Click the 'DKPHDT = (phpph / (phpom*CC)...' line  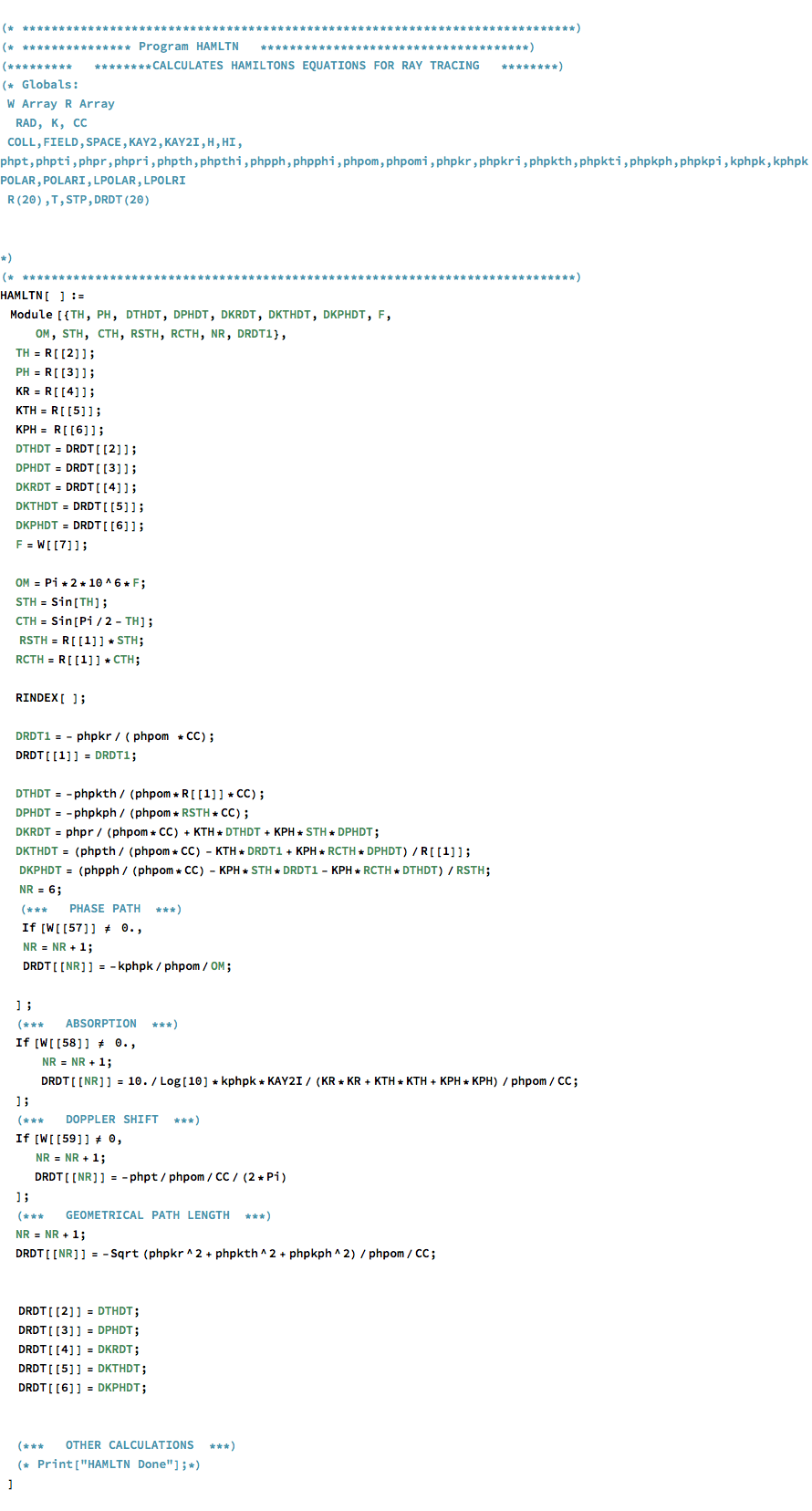pyautogui.click(x=255, y=870)
